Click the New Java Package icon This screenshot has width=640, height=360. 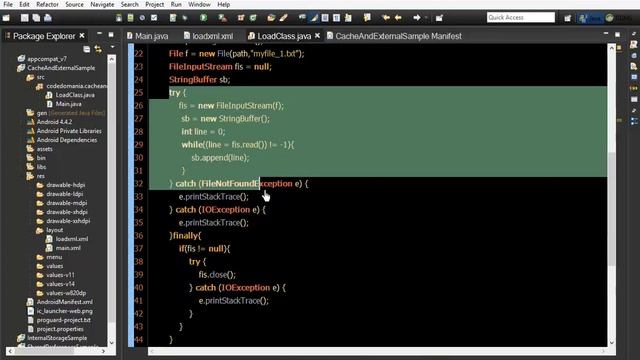[241, 18]
